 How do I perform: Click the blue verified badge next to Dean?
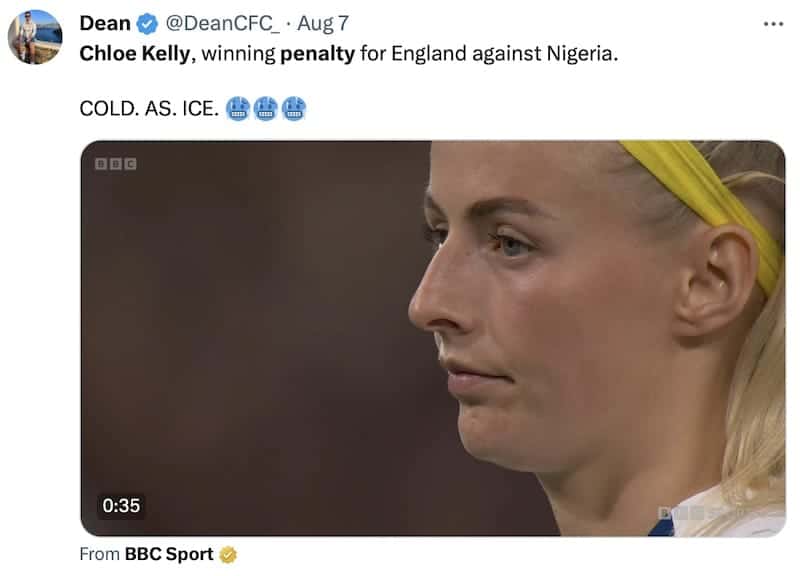[147, 24]
